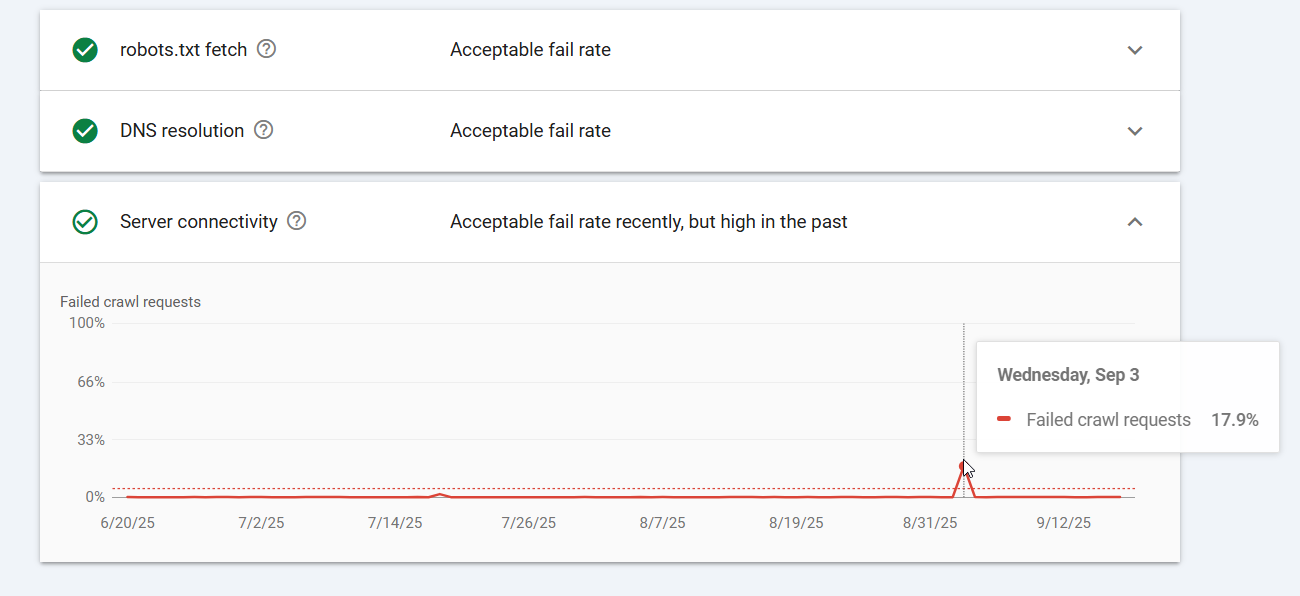Select the DNS resolution label

pyautogui.click(x=182, y=131)
